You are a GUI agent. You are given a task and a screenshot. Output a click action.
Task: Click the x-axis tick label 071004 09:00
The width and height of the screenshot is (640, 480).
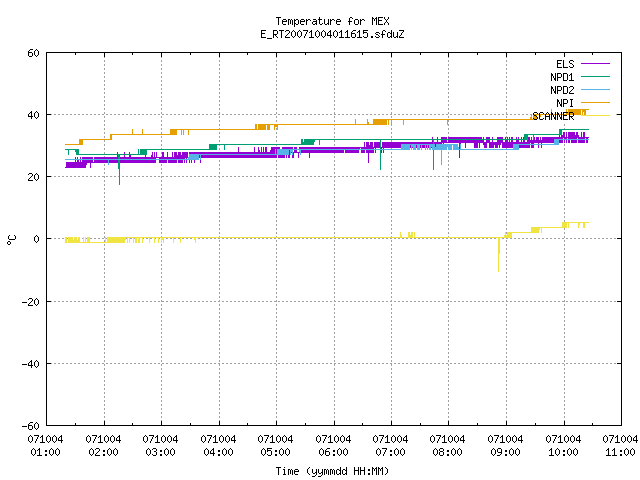(x=506, y=446)
